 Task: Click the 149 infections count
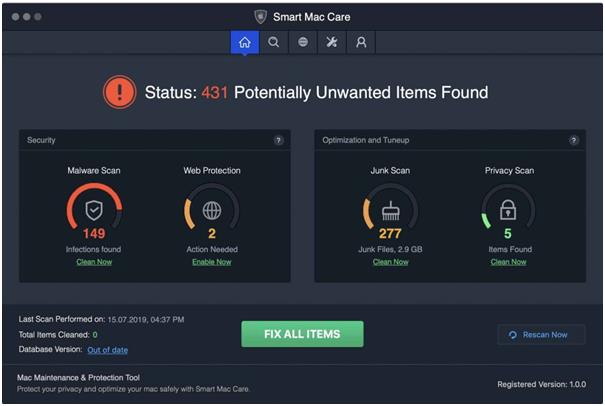click(x=94, y=233)
